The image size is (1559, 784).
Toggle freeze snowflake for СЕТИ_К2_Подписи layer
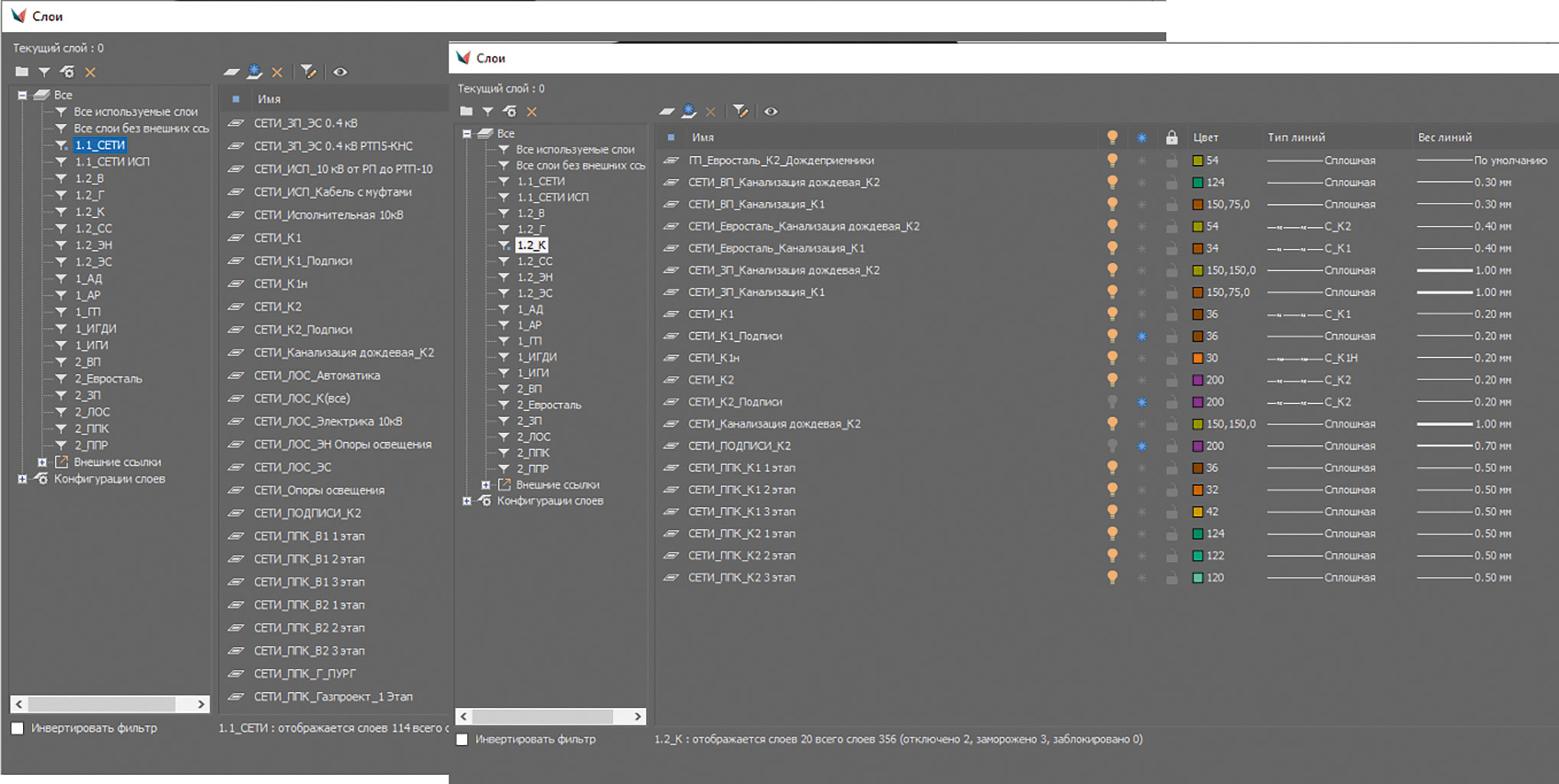pos(1142,402)
